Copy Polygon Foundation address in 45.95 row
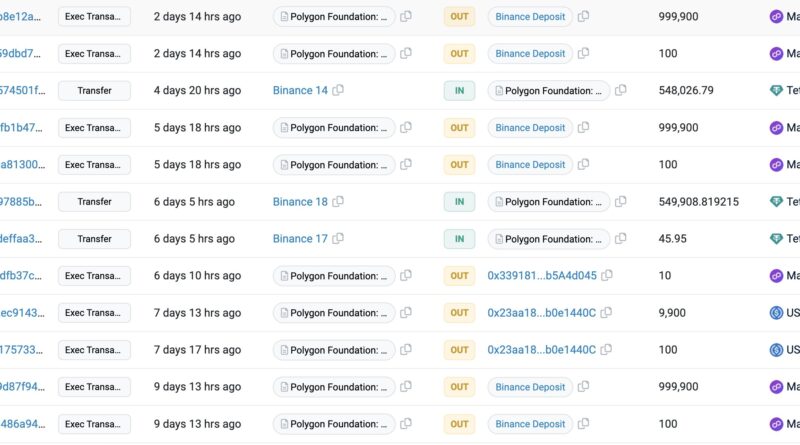This screenshot has width=800, height=445. (621, 239)
